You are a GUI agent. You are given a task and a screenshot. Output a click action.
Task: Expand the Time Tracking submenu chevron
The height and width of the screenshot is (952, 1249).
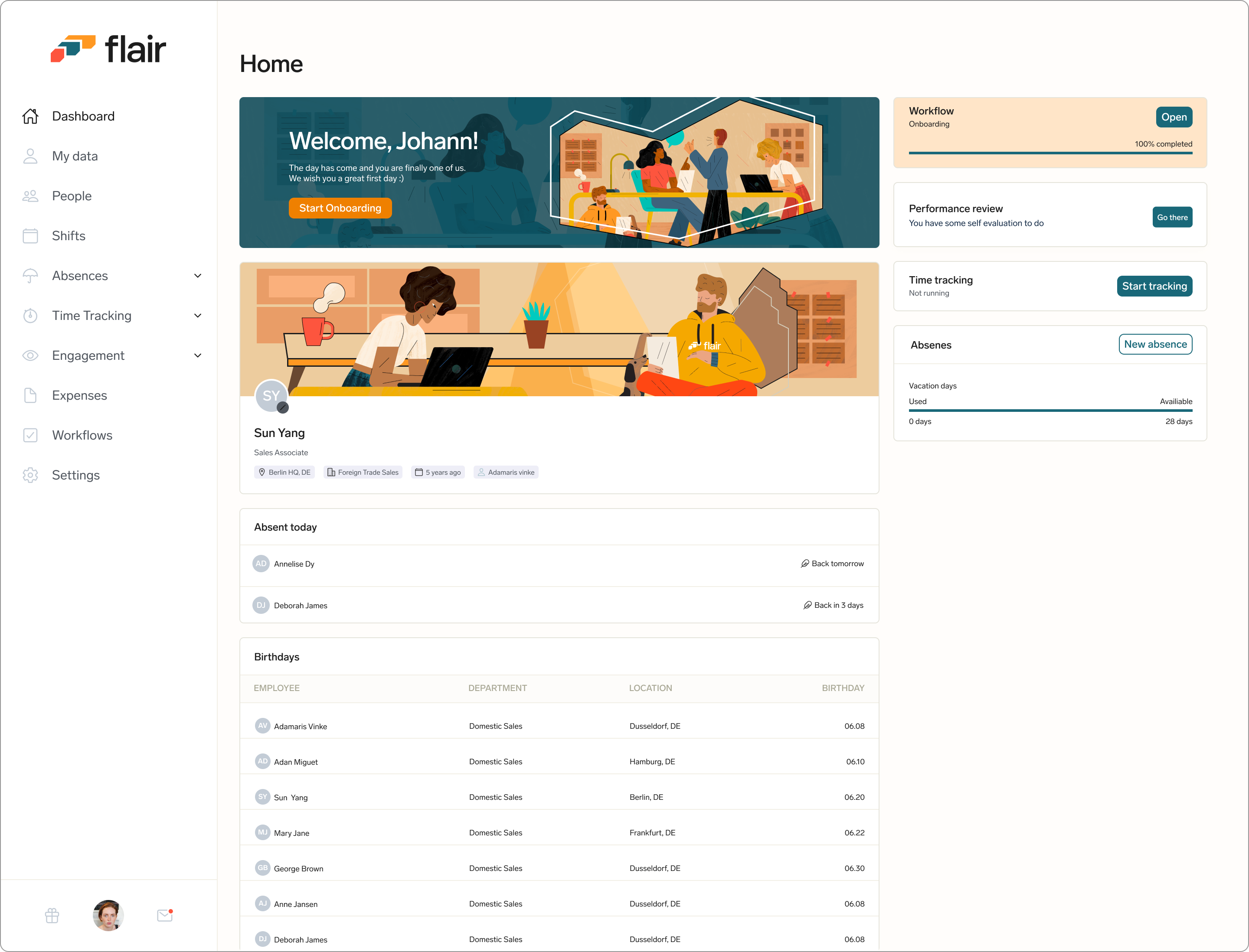[x=197, y=316]
